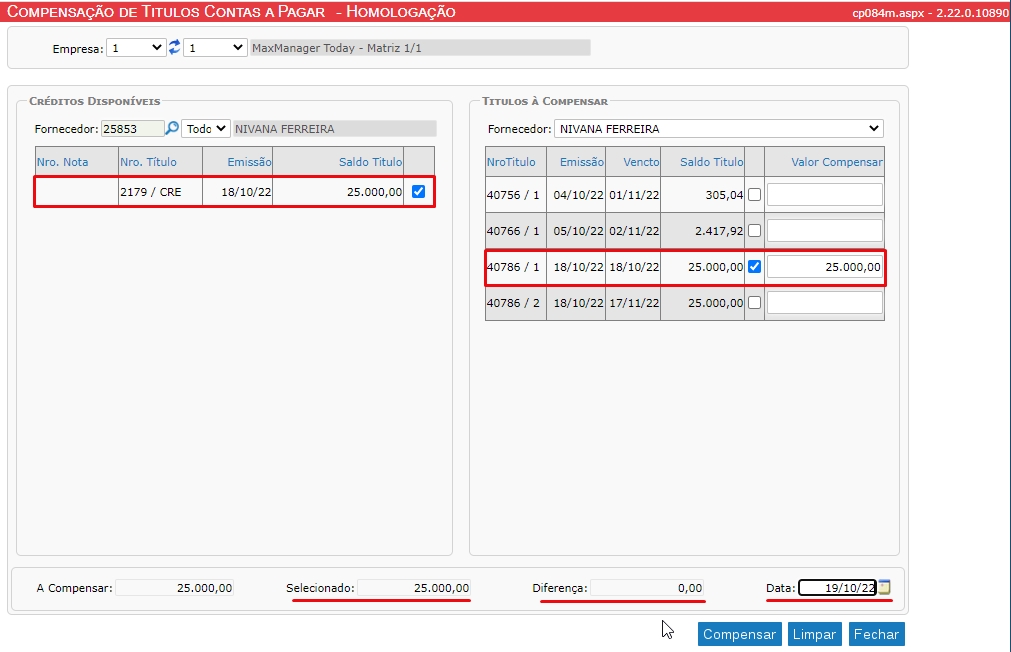Tick the checkbox for title 40786 / 2

tap(754, 302)
